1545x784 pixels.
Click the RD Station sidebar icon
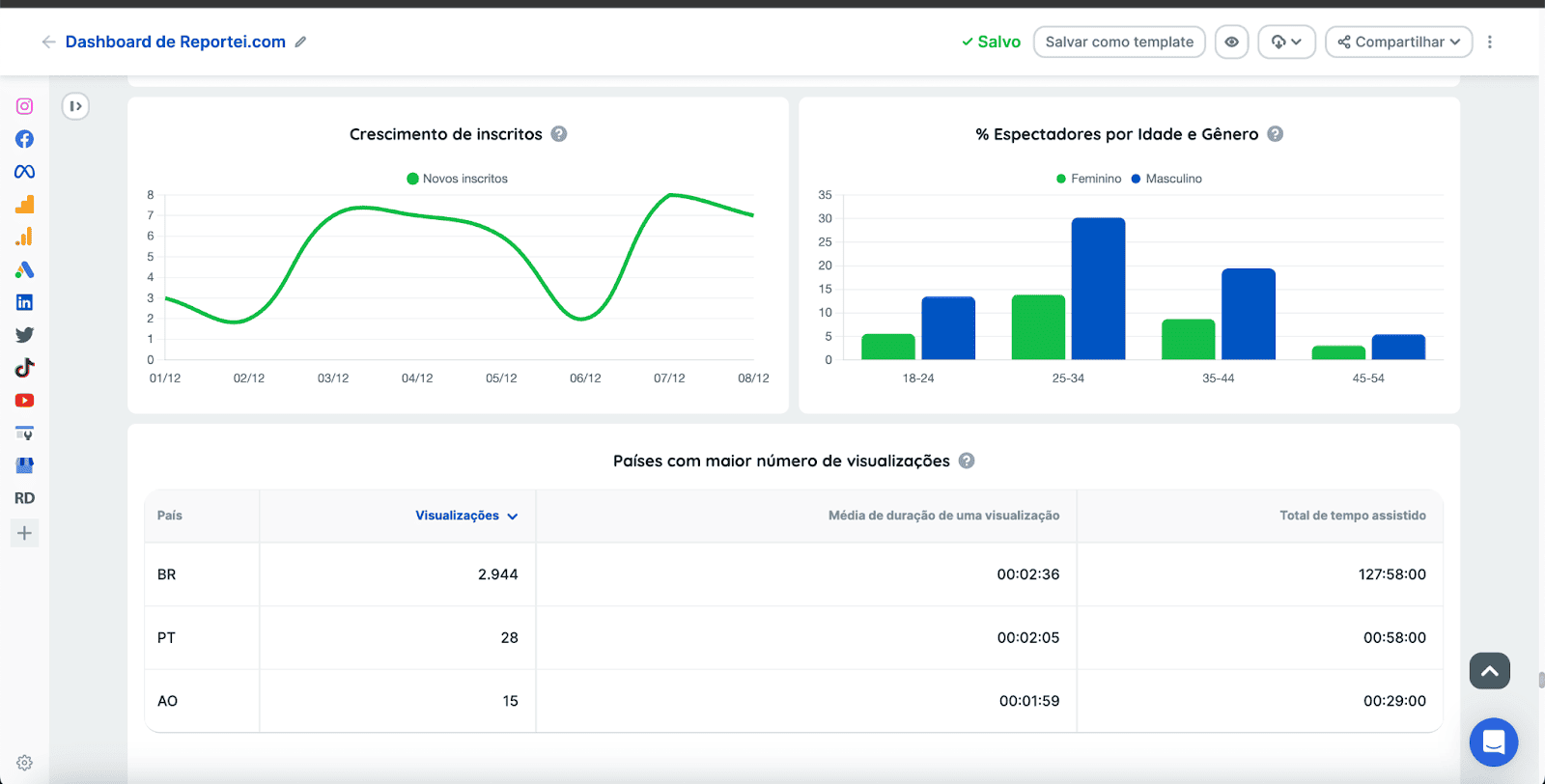(x=25, y=498)
